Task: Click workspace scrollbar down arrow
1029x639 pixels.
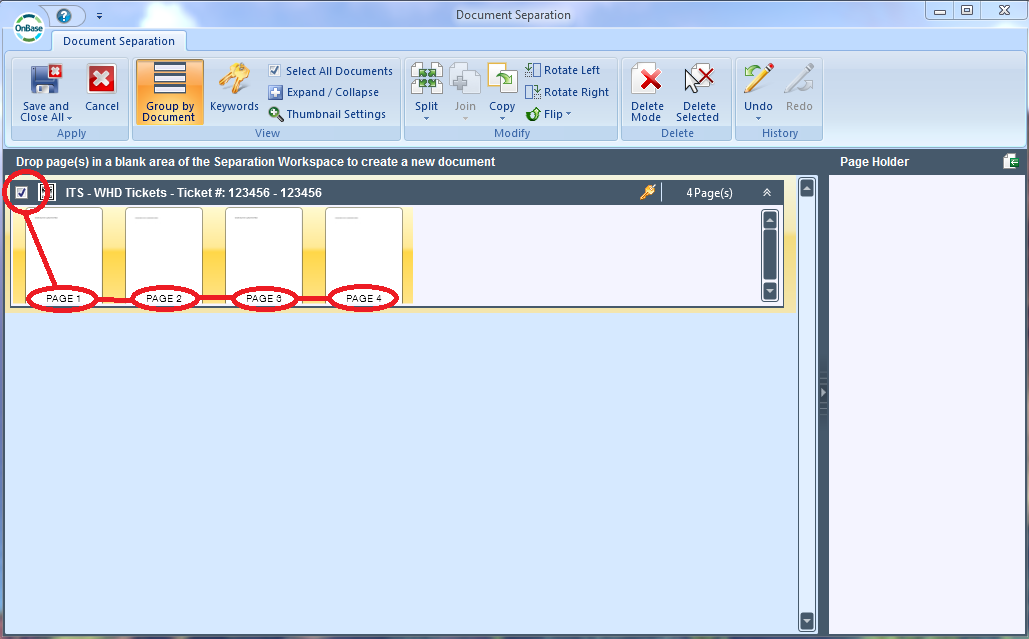Action: (807, 620)
